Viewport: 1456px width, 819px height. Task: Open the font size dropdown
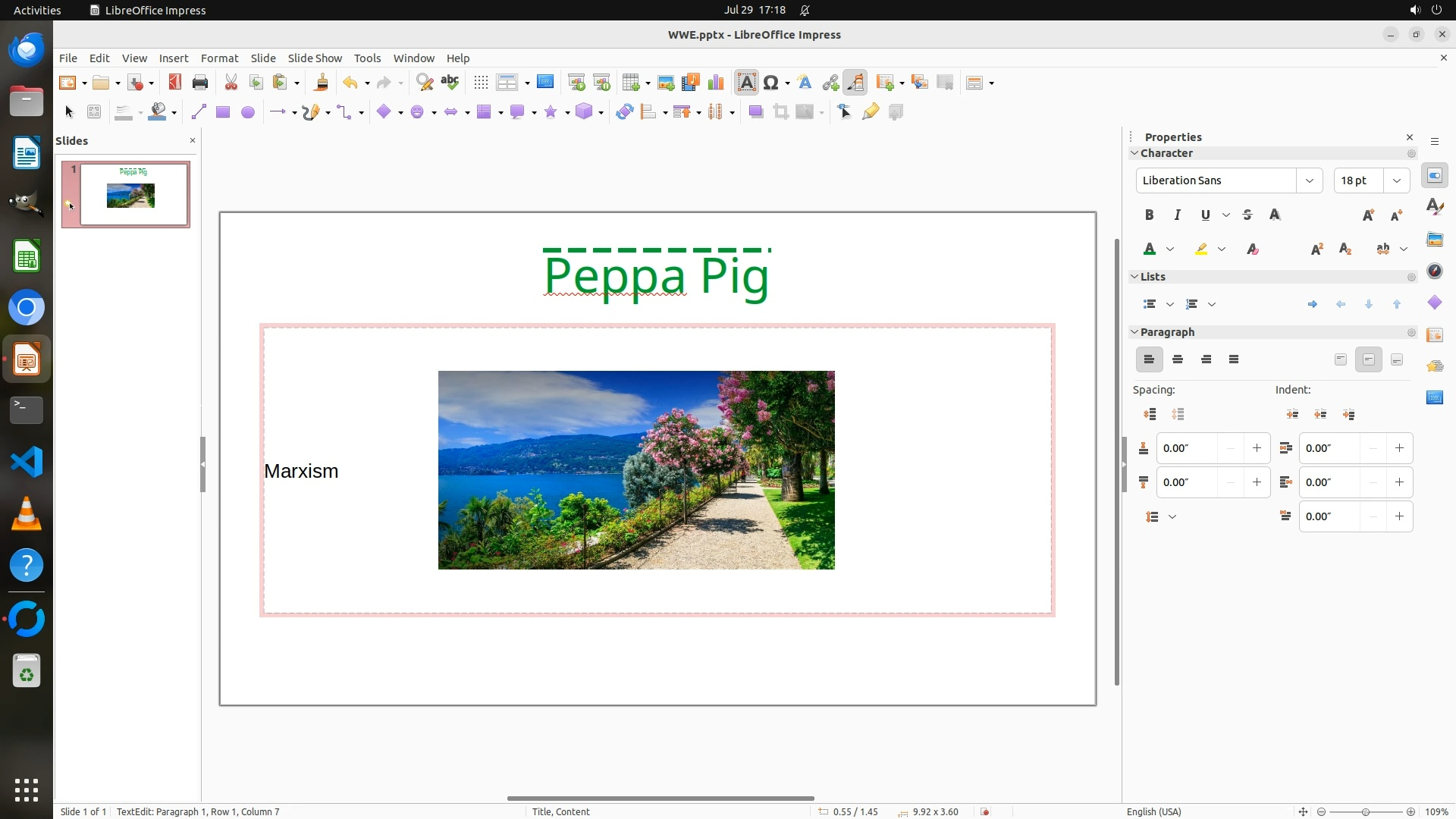coord(1396,180)
